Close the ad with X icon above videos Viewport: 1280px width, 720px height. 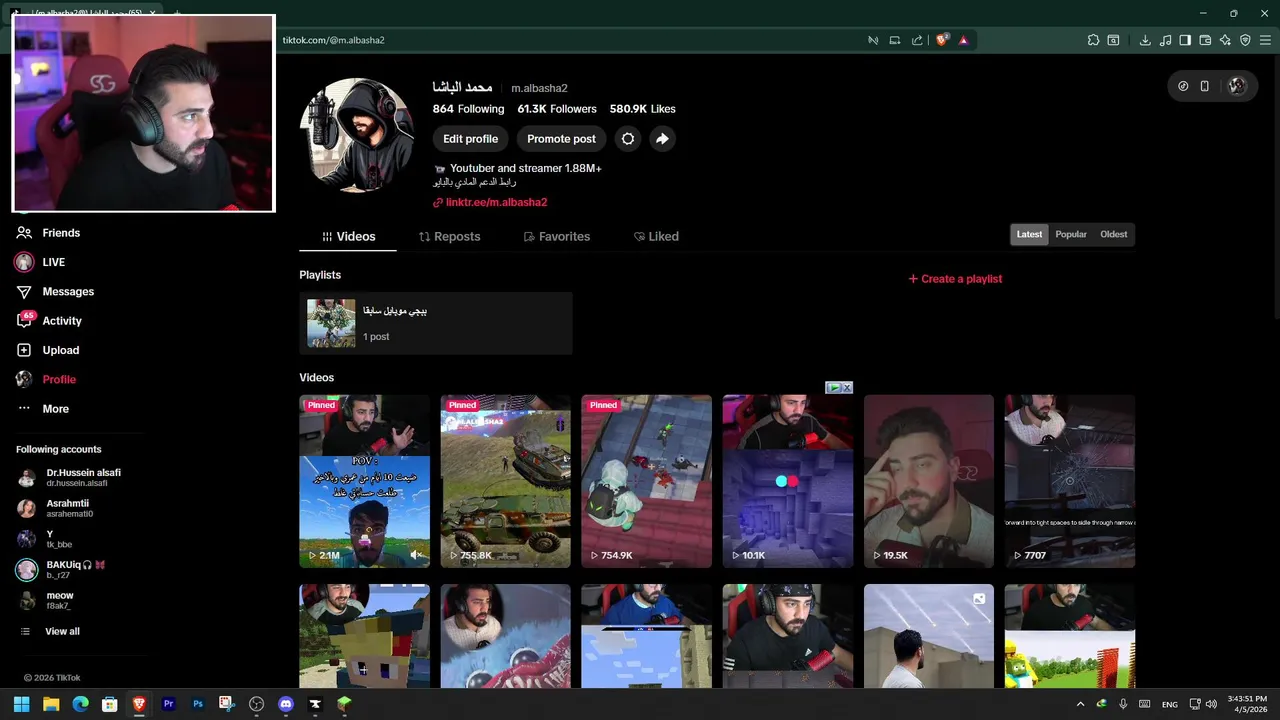pyautogui.click(x=846, y=388)
